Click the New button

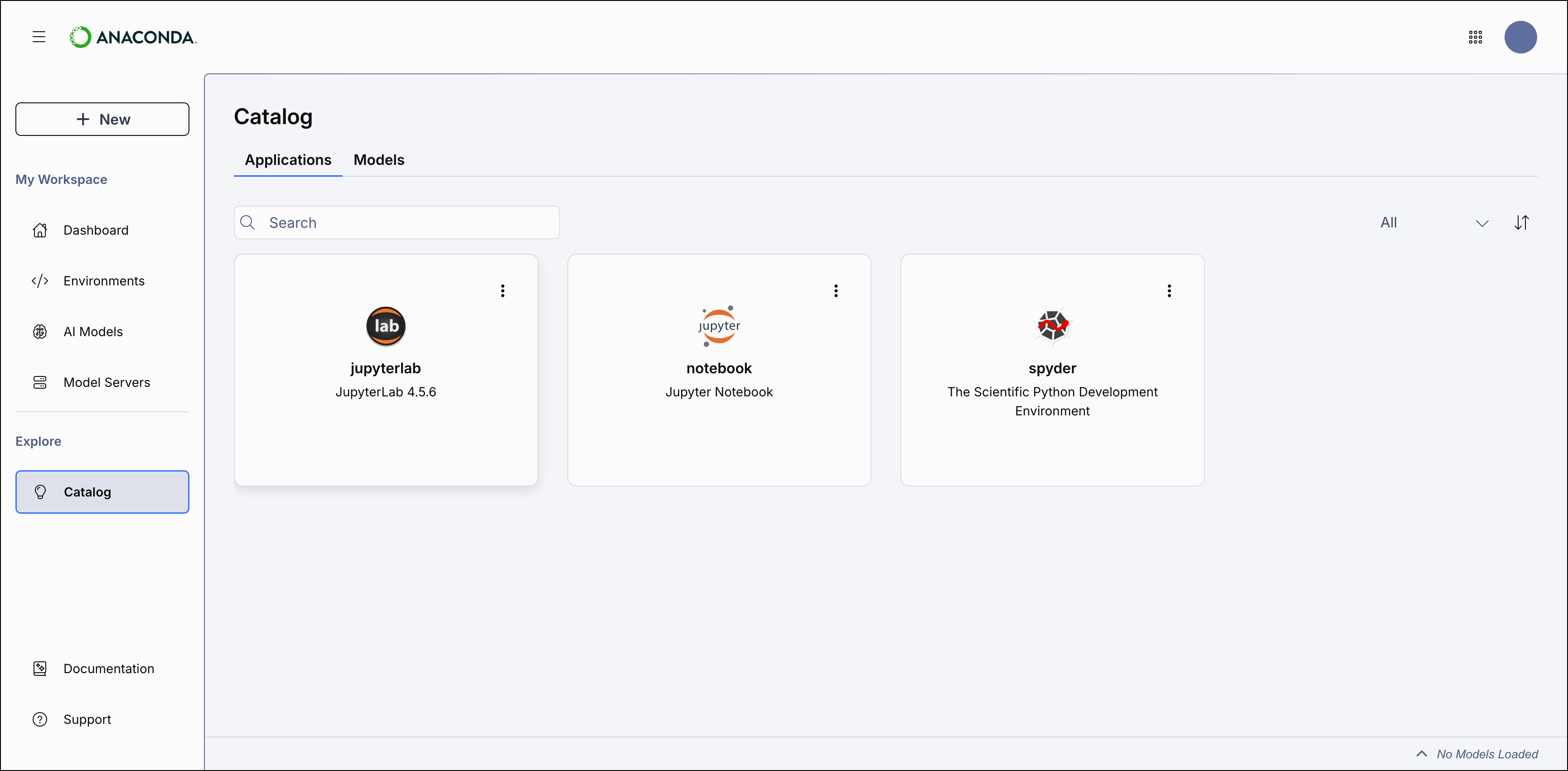pyautogui.click(x=102, y=119)
